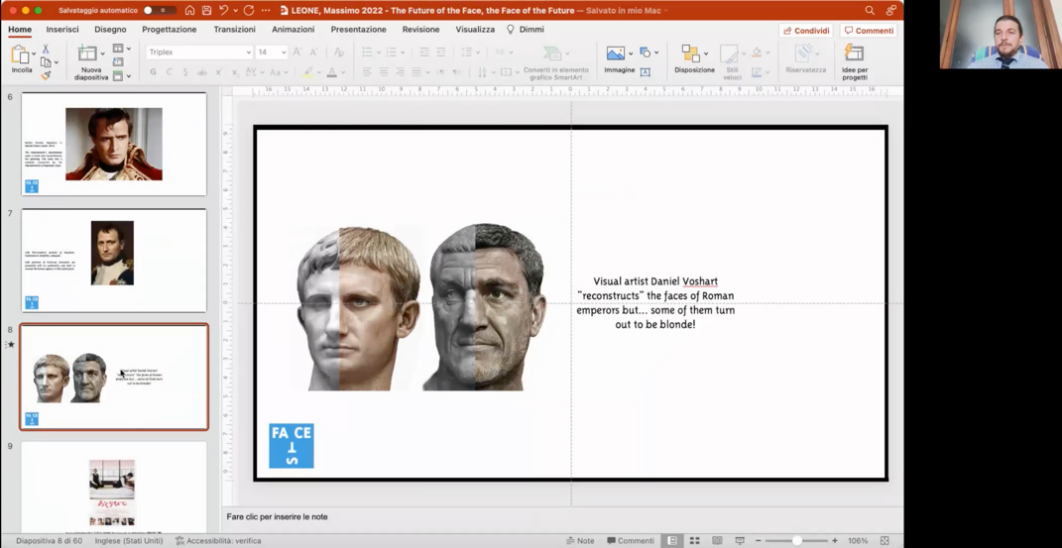
Task: Toggle the Note pane in status bar
Action: coord(579,541)
